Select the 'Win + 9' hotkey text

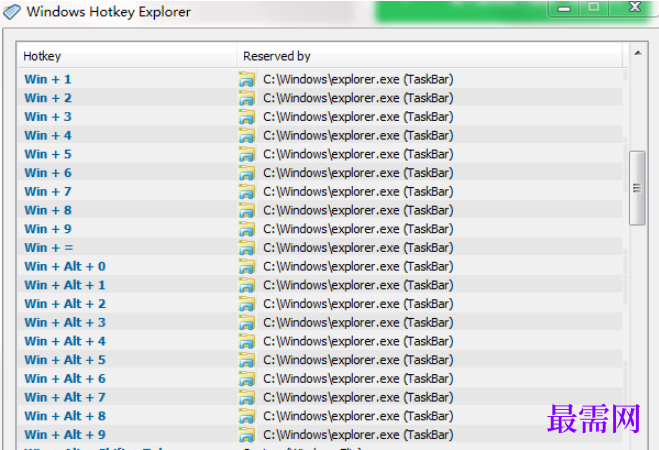click(48, 229)
